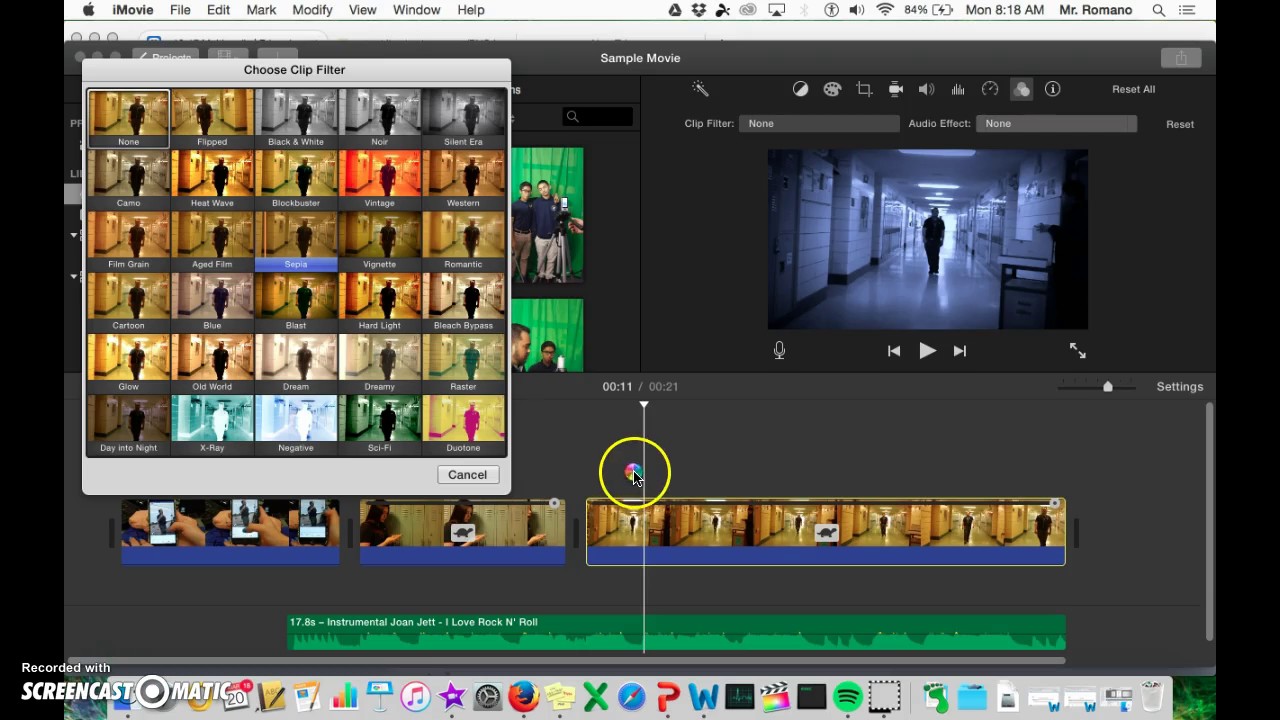The image size is (1280, 720).
Task: Click the Wi-Fi icon in menu bar
Action: [884, 10]
